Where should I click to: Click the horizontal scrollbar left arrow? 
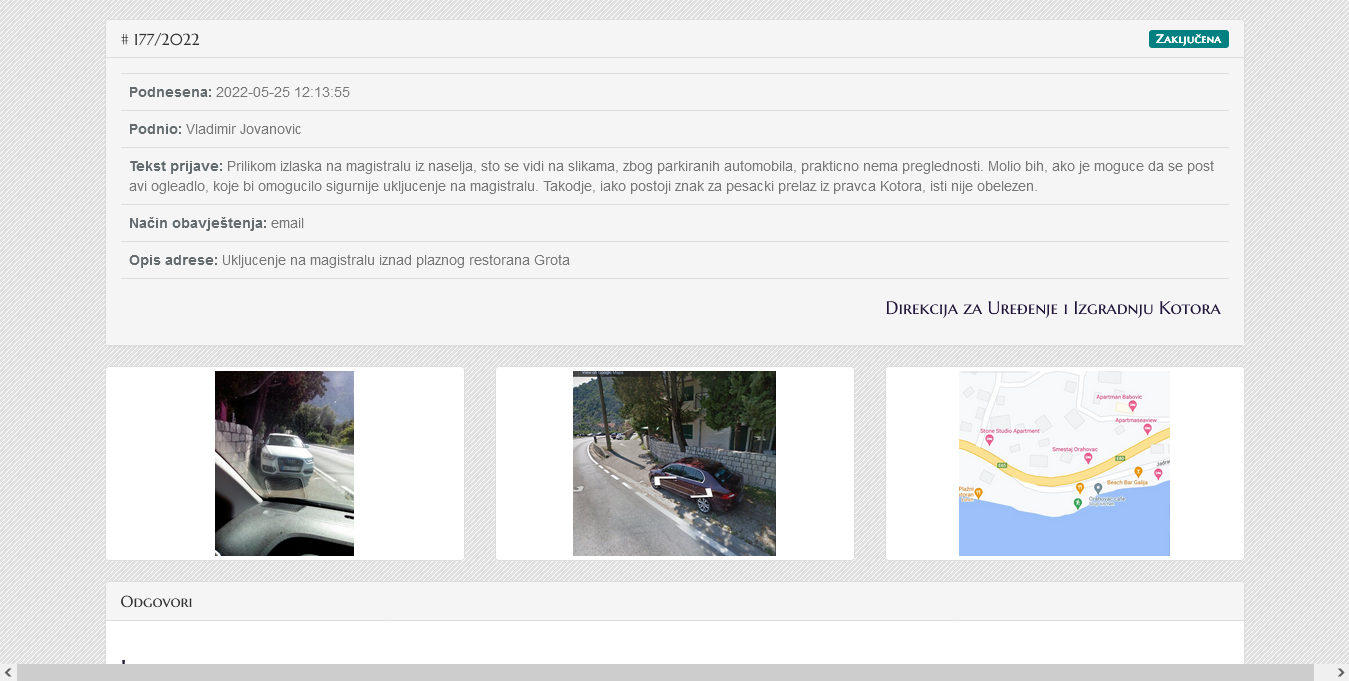8,672
